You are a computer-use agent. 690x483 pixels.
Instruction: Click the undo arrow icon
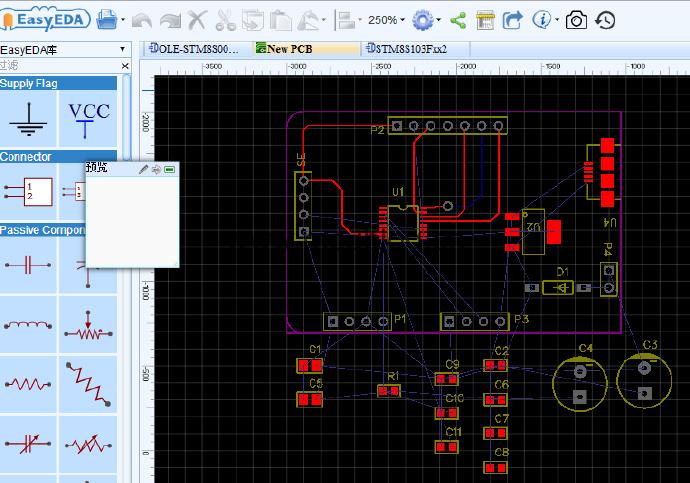[x=142, y=20]
